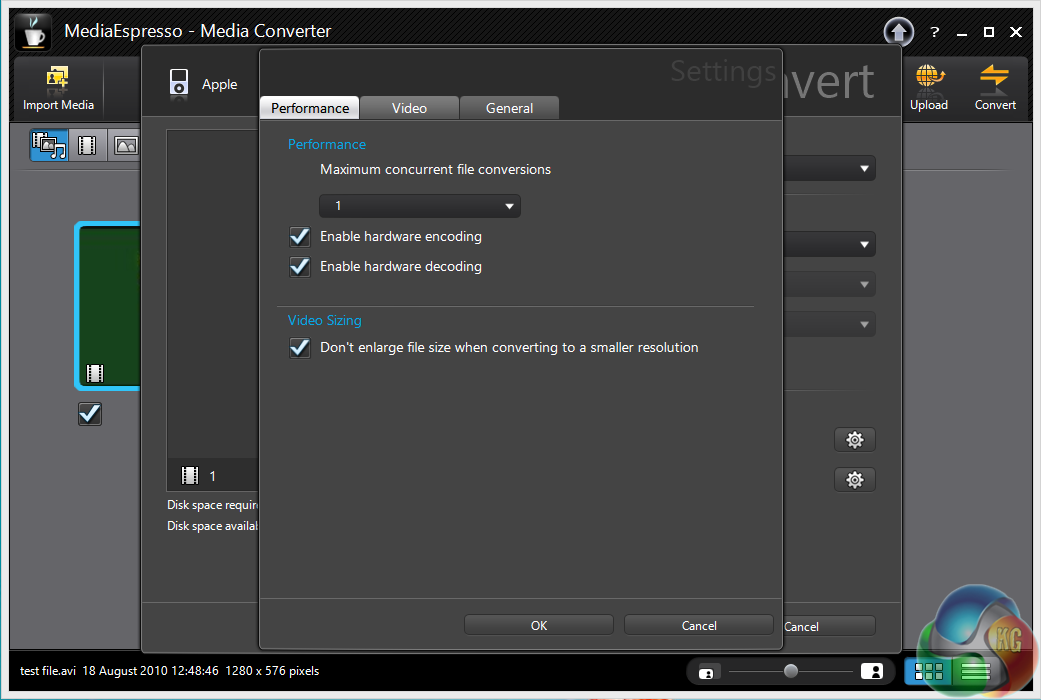Click the upgrade arrow icon in title bar
This screenshot has width=1041, height=700.
tap(899, 32)
